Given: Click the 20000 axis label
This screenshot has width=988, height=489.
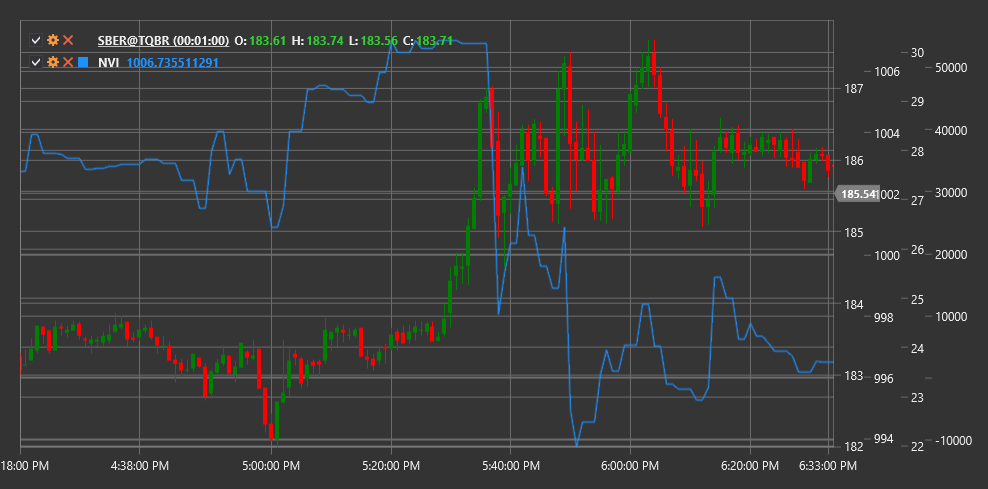Looking at the screenshot, I should (x=953, y=255).
